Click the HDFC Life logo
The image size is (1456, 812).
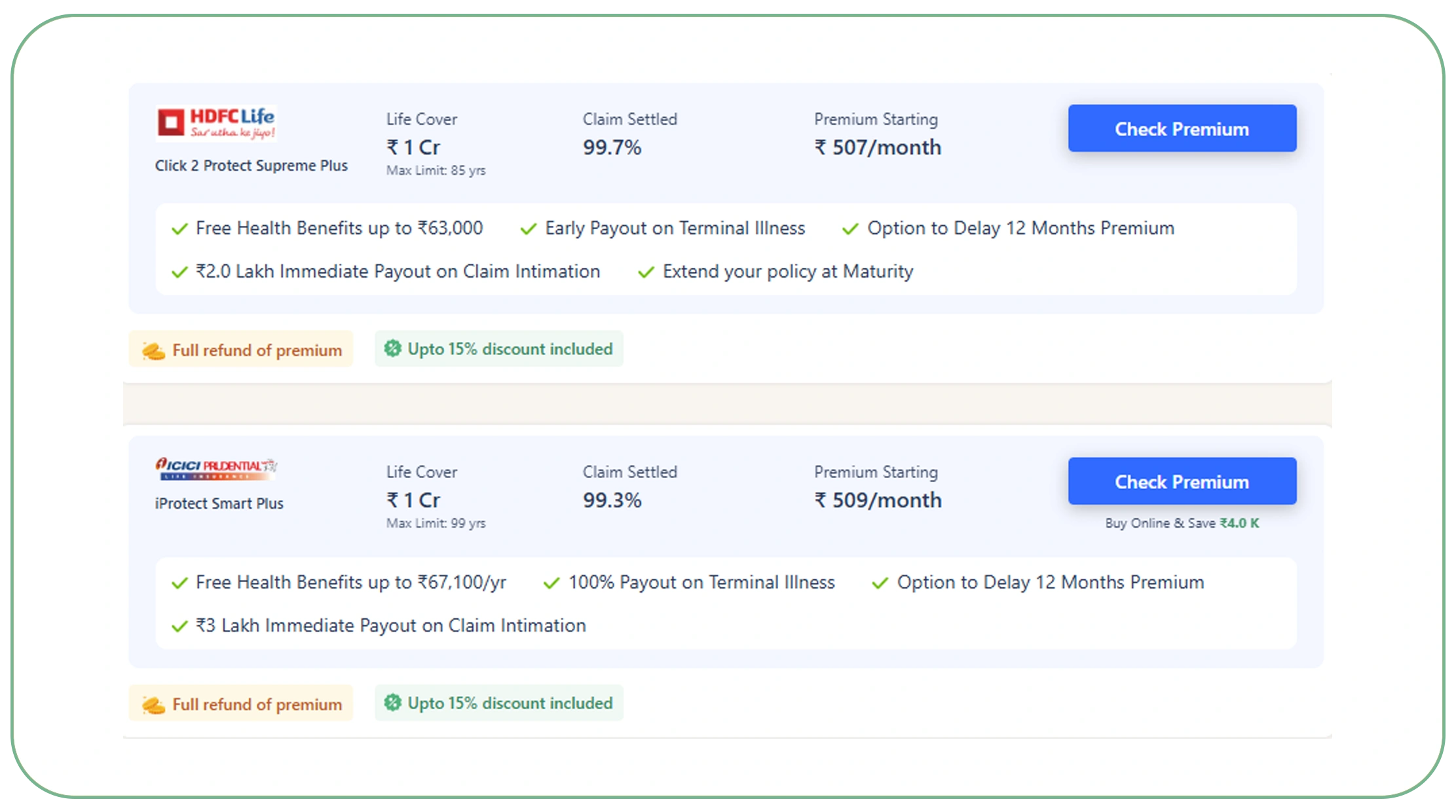pyautogui.click(x=217, y=123)
